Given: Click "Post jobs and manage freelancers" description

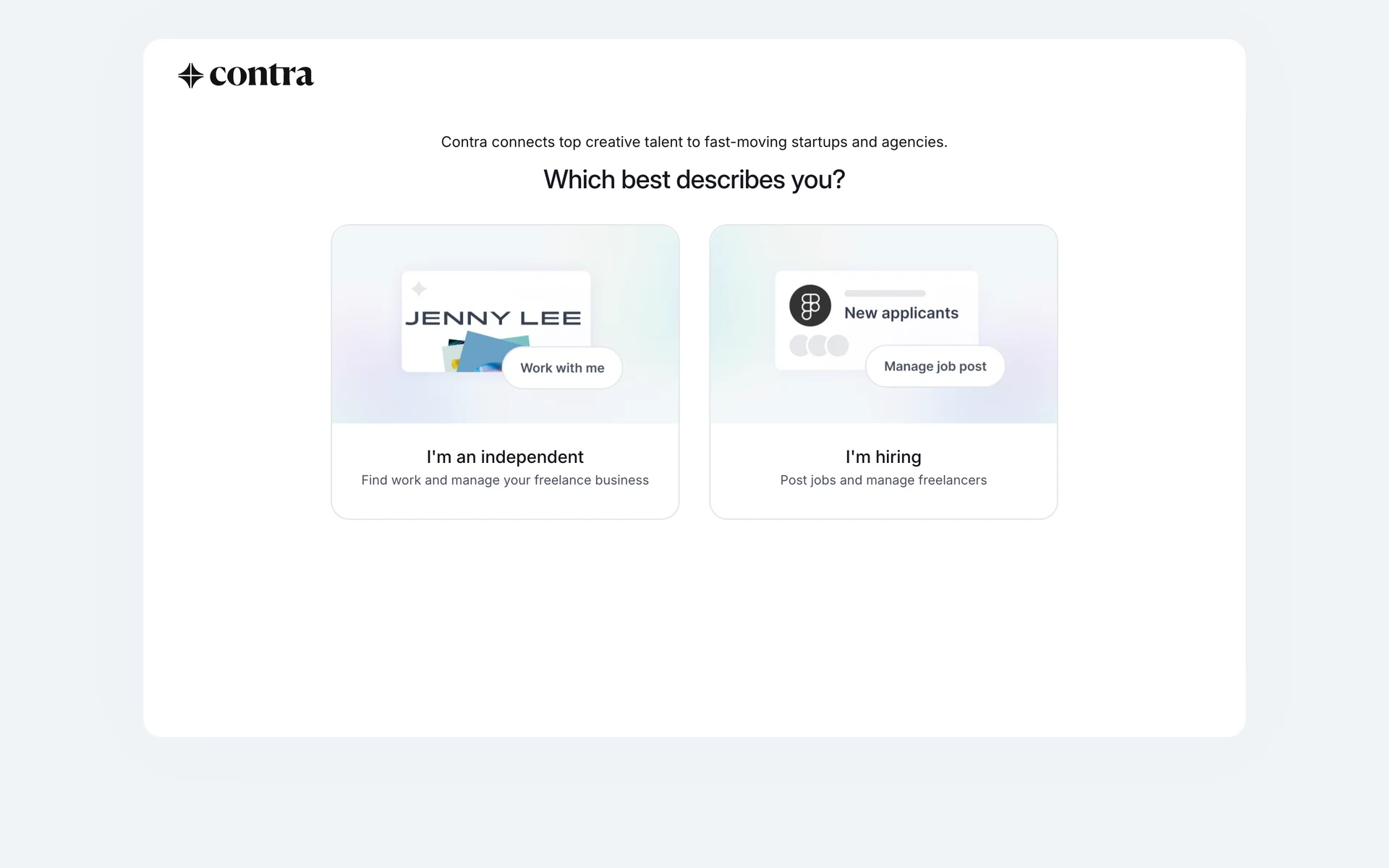Looking at the screenshot, I should (883, 480).
